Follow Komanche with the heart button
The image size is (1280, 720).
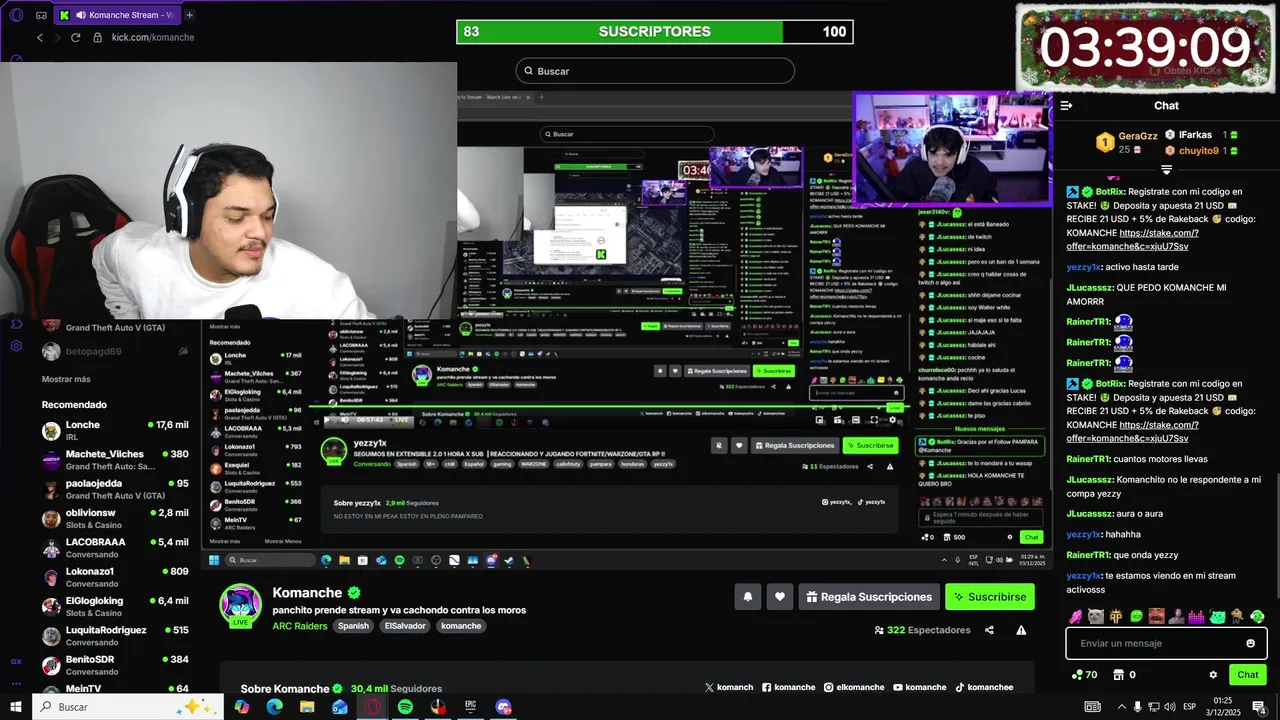(780, 597)
